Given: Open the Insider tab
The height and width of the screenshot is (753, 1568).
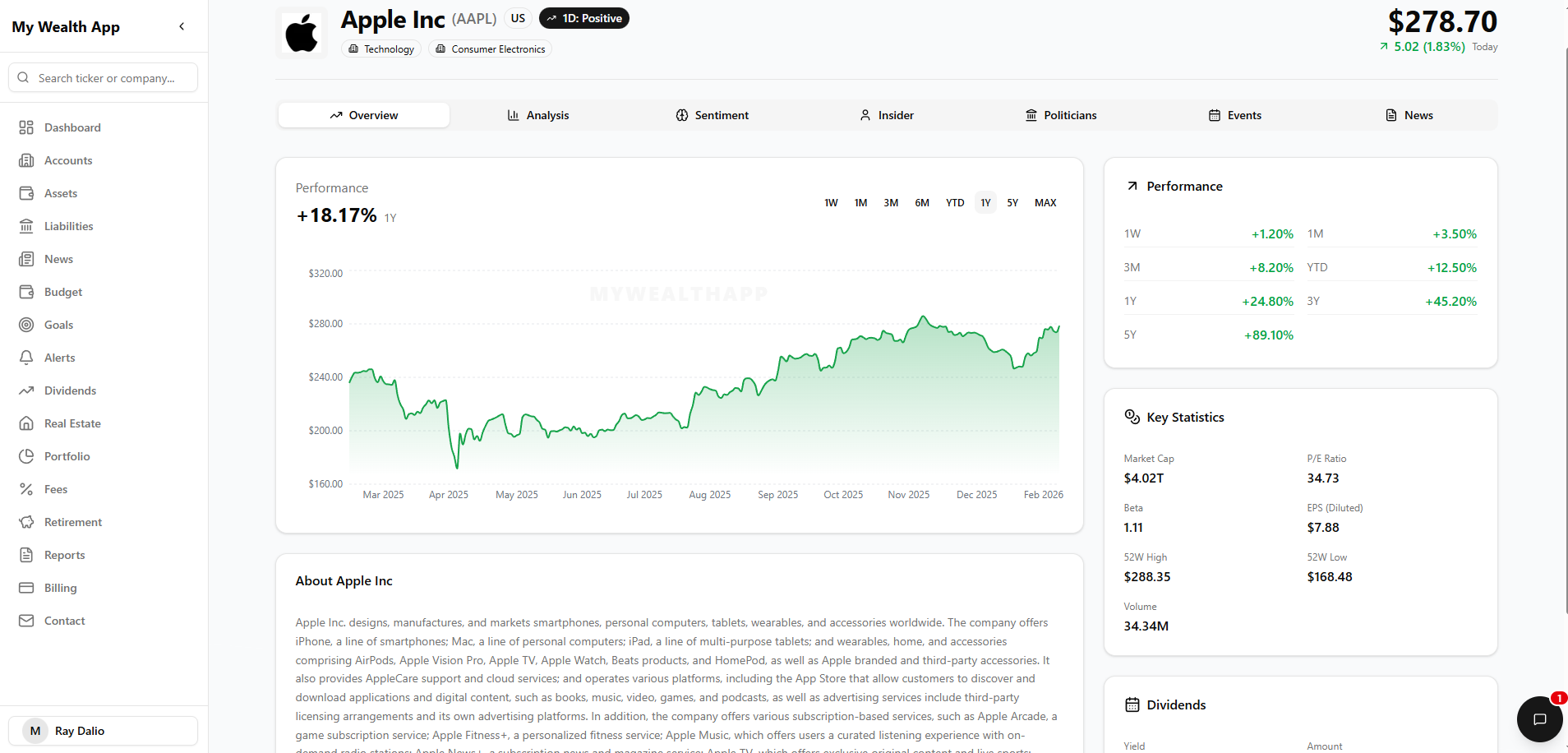Looking at the screenshot, I should 887,115.
